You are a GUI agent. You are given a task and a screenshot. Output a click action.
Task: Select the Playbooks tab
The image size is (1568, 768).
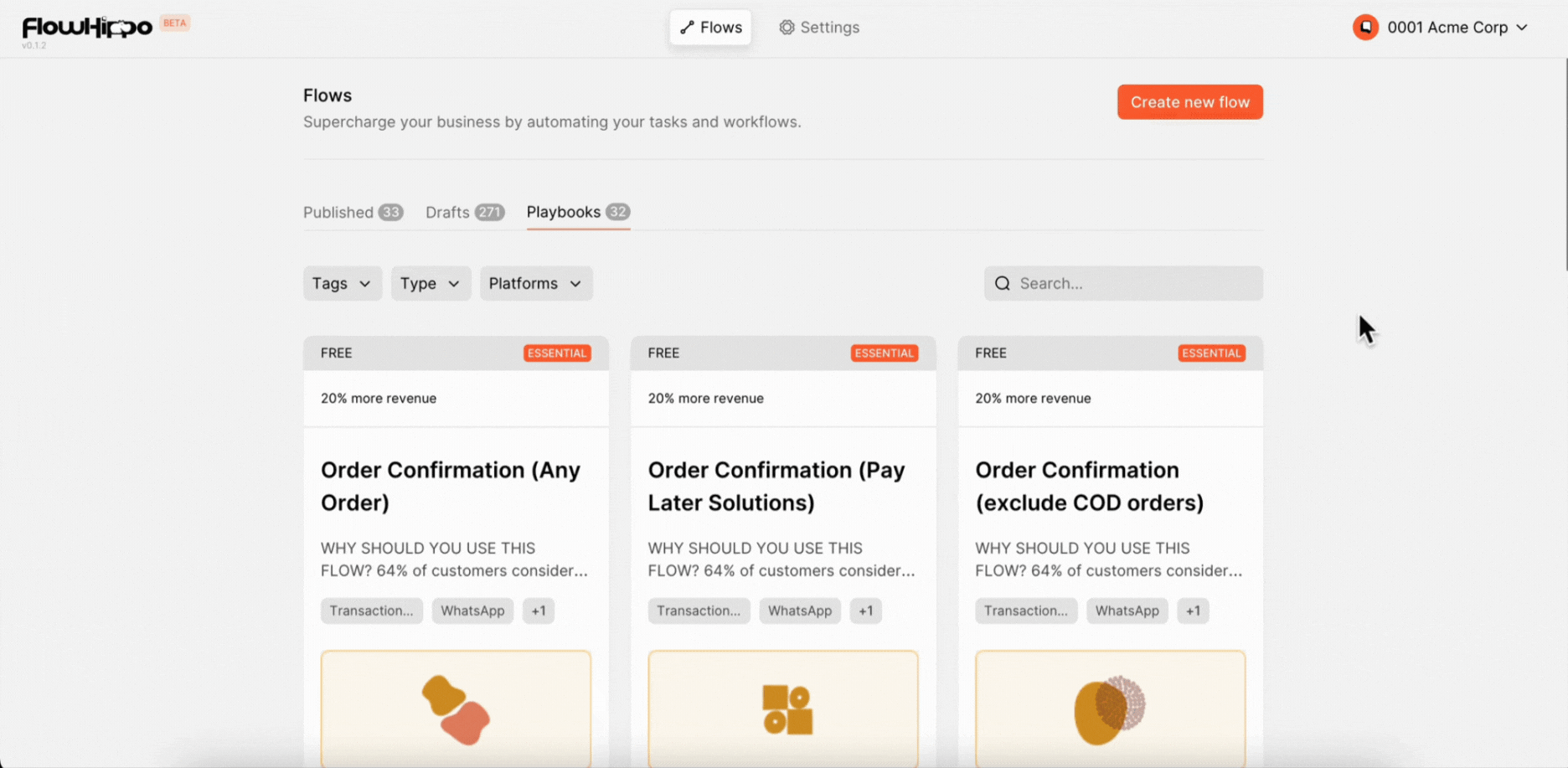[578, 213]
